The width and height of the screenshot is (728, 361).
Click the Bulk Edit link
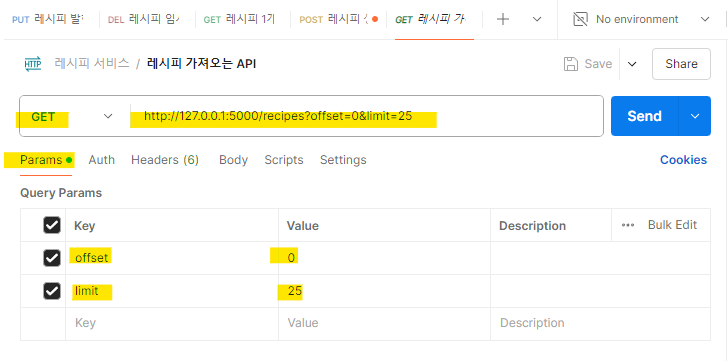(672, 225)
